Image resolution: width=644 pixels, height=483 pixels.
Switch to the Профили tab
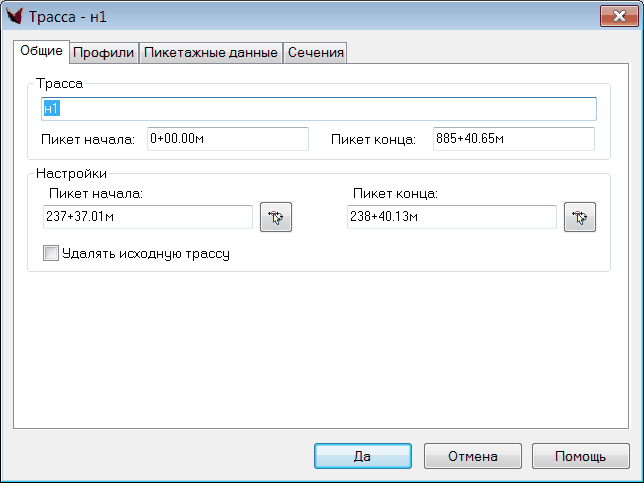[104, 53]
